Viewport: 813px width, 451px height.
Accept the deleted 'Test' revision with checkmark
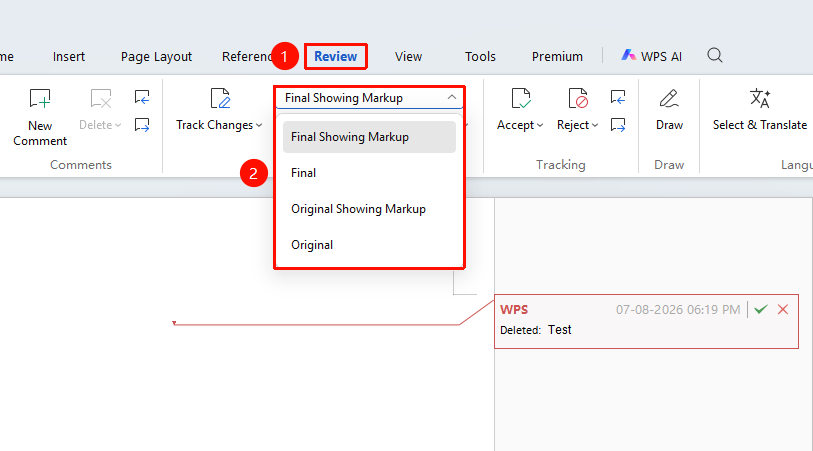click(761, 309)
